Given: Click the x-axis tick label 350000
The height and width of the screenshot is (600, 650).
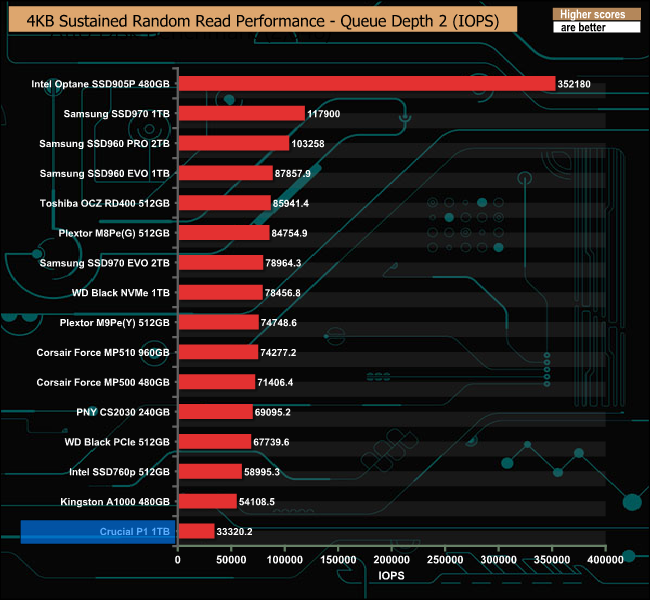Looking at the screenshot, I should click(x=552, y=560).
